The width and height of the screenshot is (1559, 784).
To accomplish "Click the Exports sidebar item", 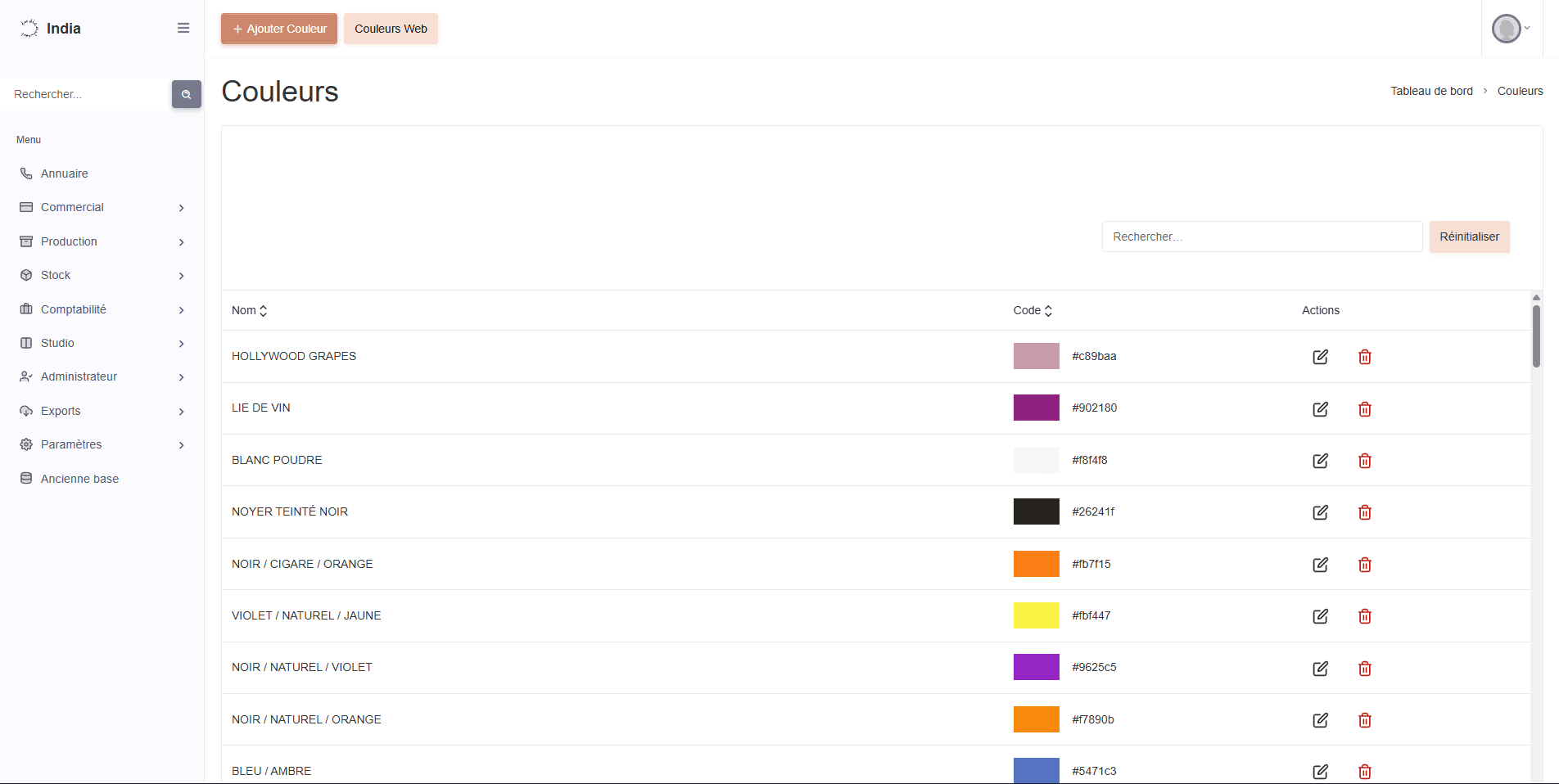I will pyautogui.click(x=61, y=411).
